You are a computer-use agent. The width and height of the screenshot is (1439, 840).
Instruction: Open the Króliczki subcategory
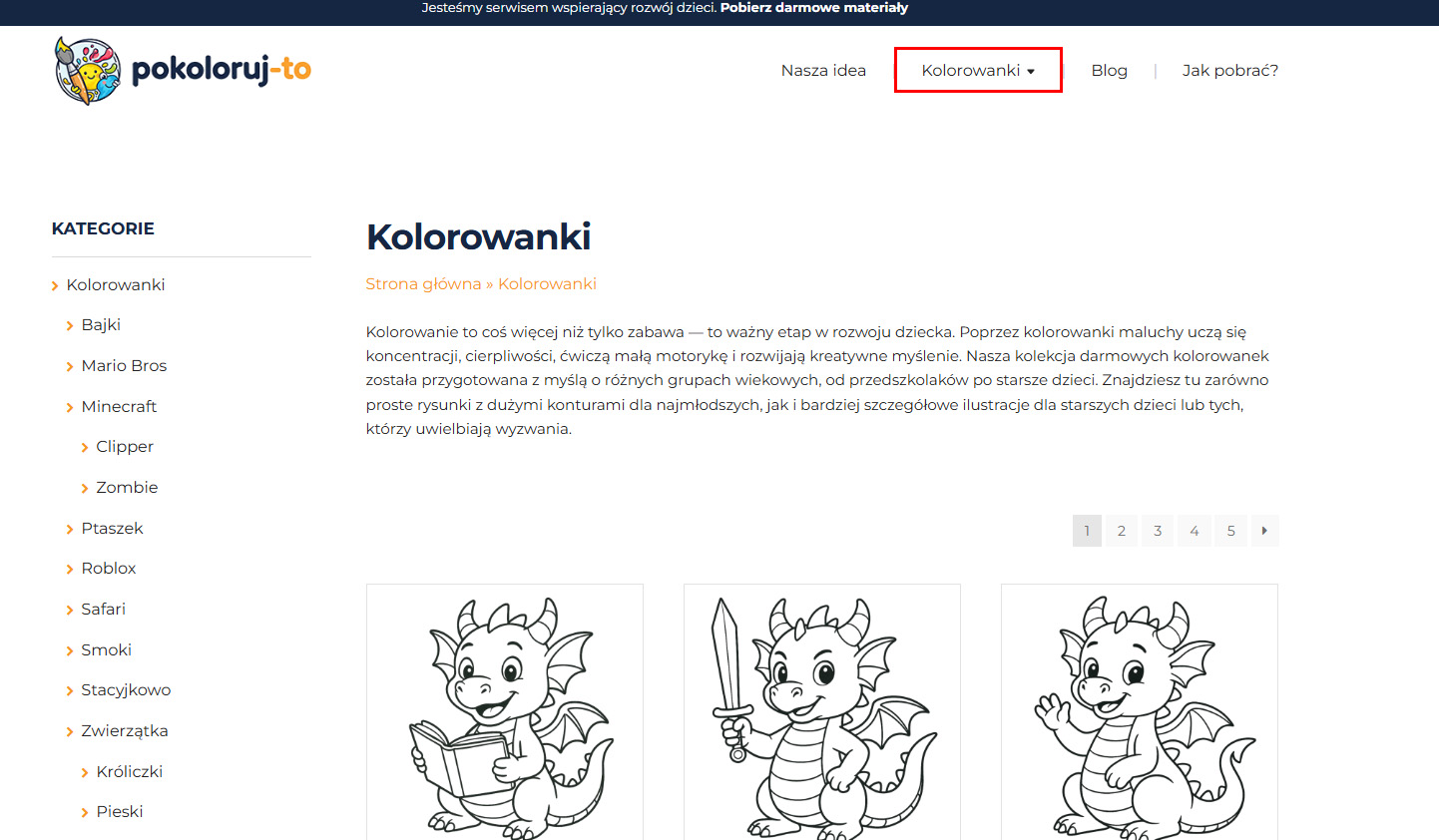(x=129, y=771)
